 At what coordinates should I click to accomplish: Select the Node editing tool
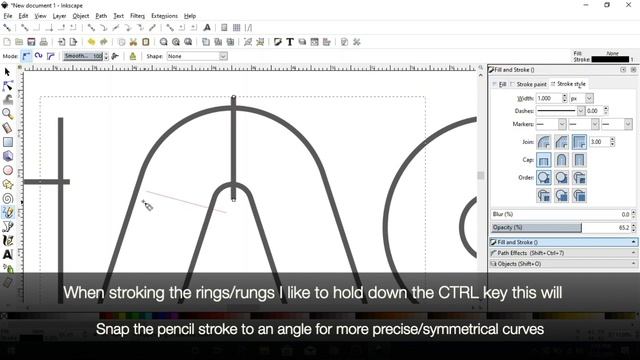tap(7, 86)
